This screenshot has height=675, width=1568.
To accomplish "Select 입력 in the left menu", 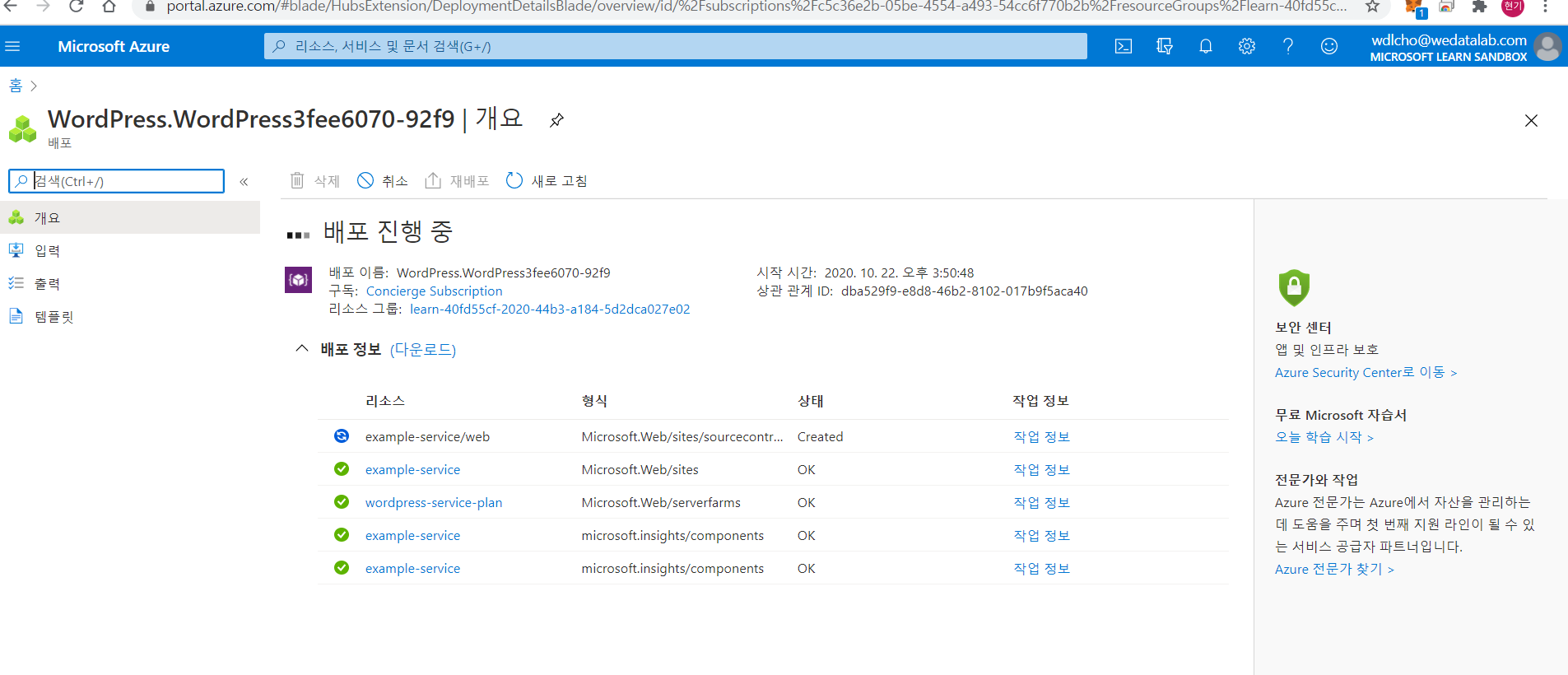I will tap(130, 250).
